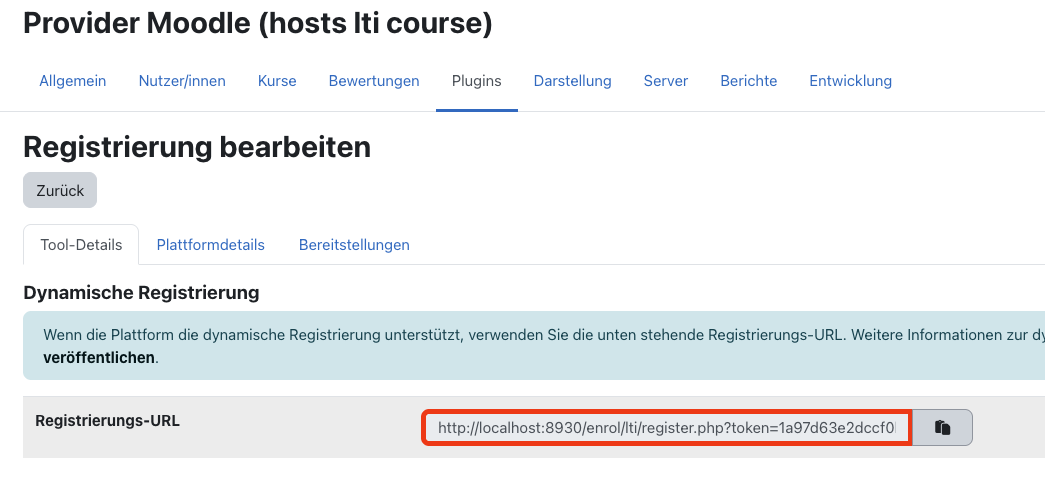Select the Plugins tab
Image resolution: width=1045 pixels, height=477 pixels.
(x=477, y=81)
